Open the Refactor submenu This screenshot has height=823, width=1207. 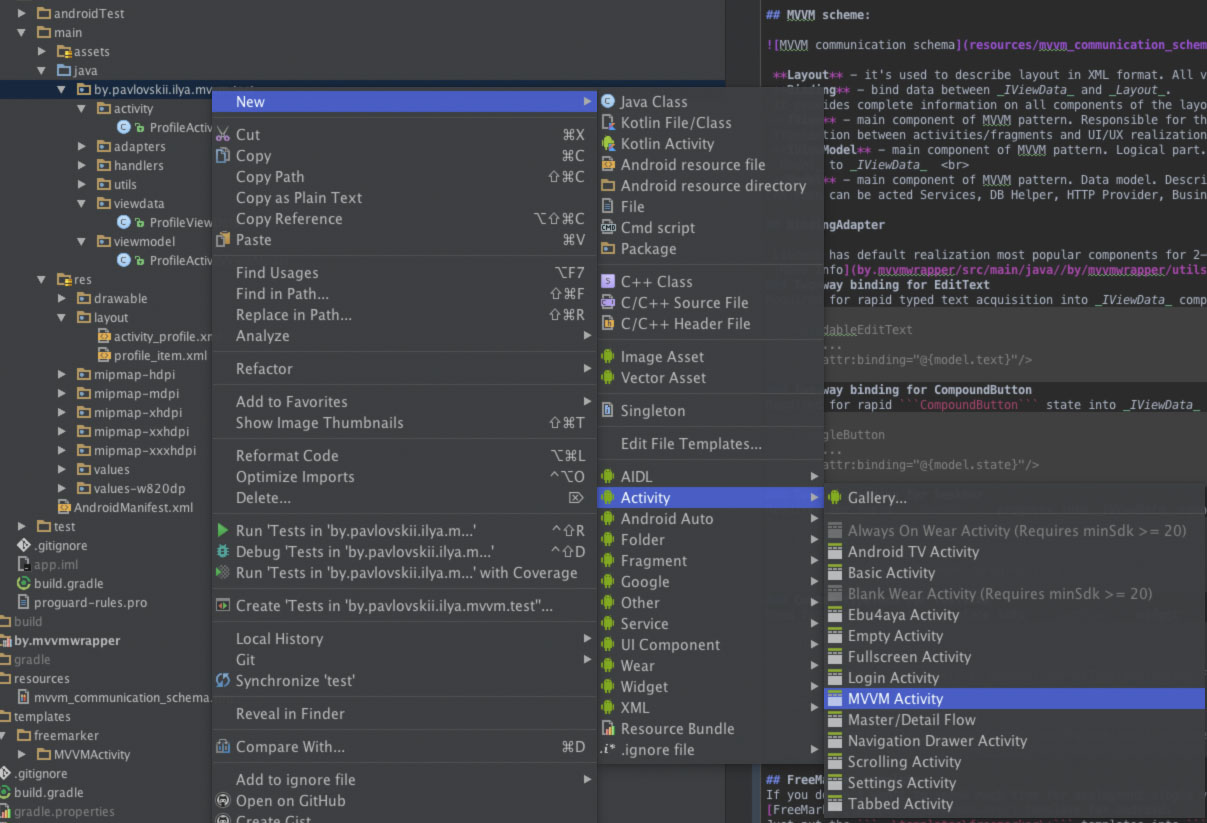(405, 368)
